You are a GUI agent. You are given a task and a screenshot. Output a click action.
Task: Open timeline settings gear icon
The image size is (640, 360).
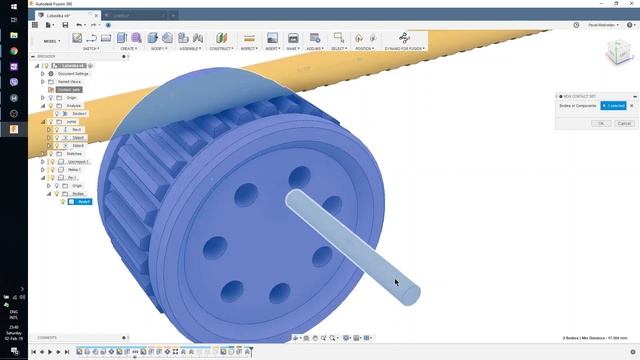click(633, 352)
